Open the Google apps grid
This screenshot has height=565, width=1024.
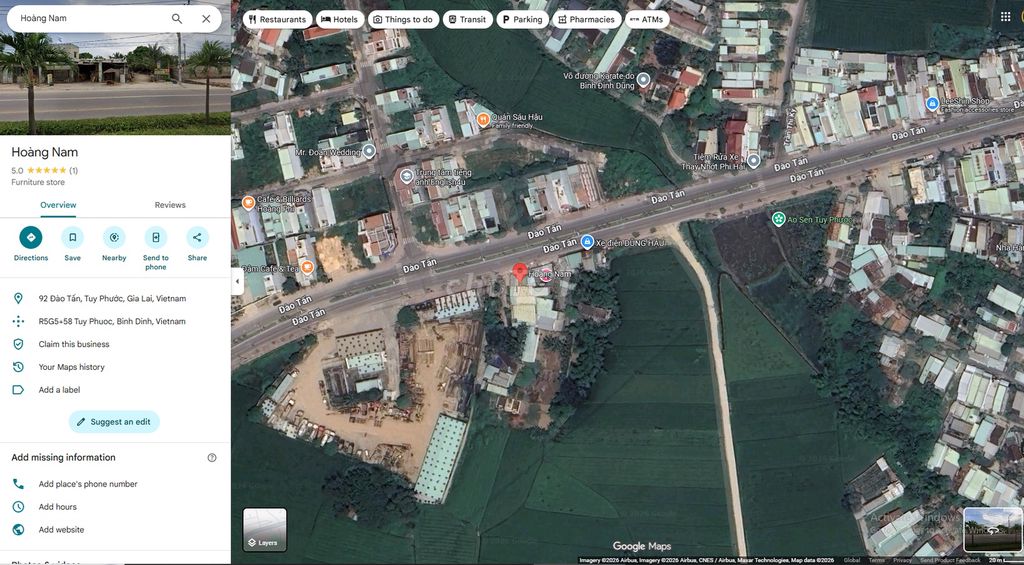pos(1005,17)
